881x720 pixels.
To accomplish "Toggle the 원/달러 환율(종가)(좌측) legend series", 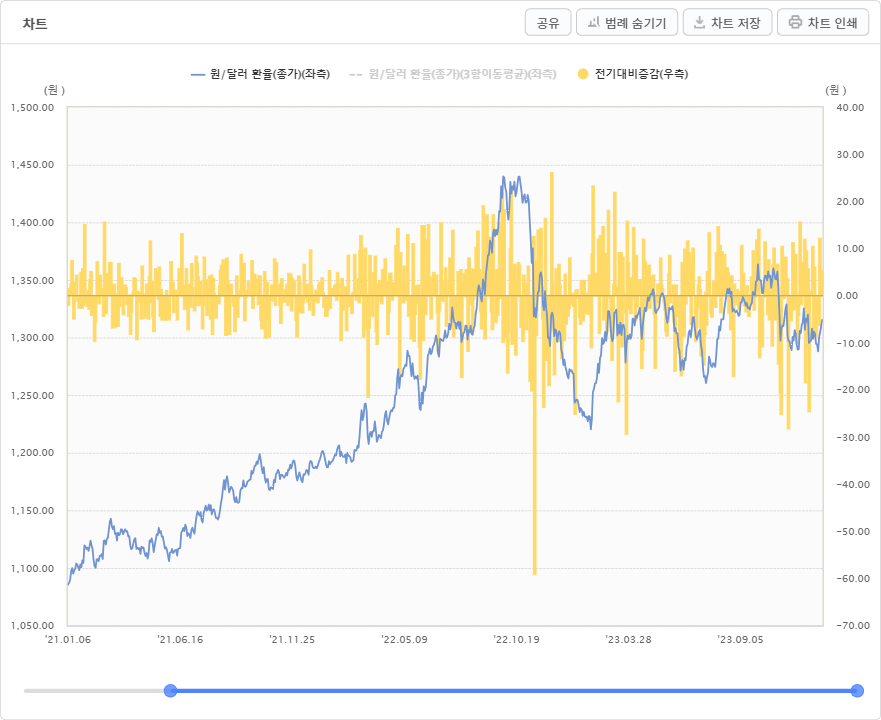I will tap(261, 74).
